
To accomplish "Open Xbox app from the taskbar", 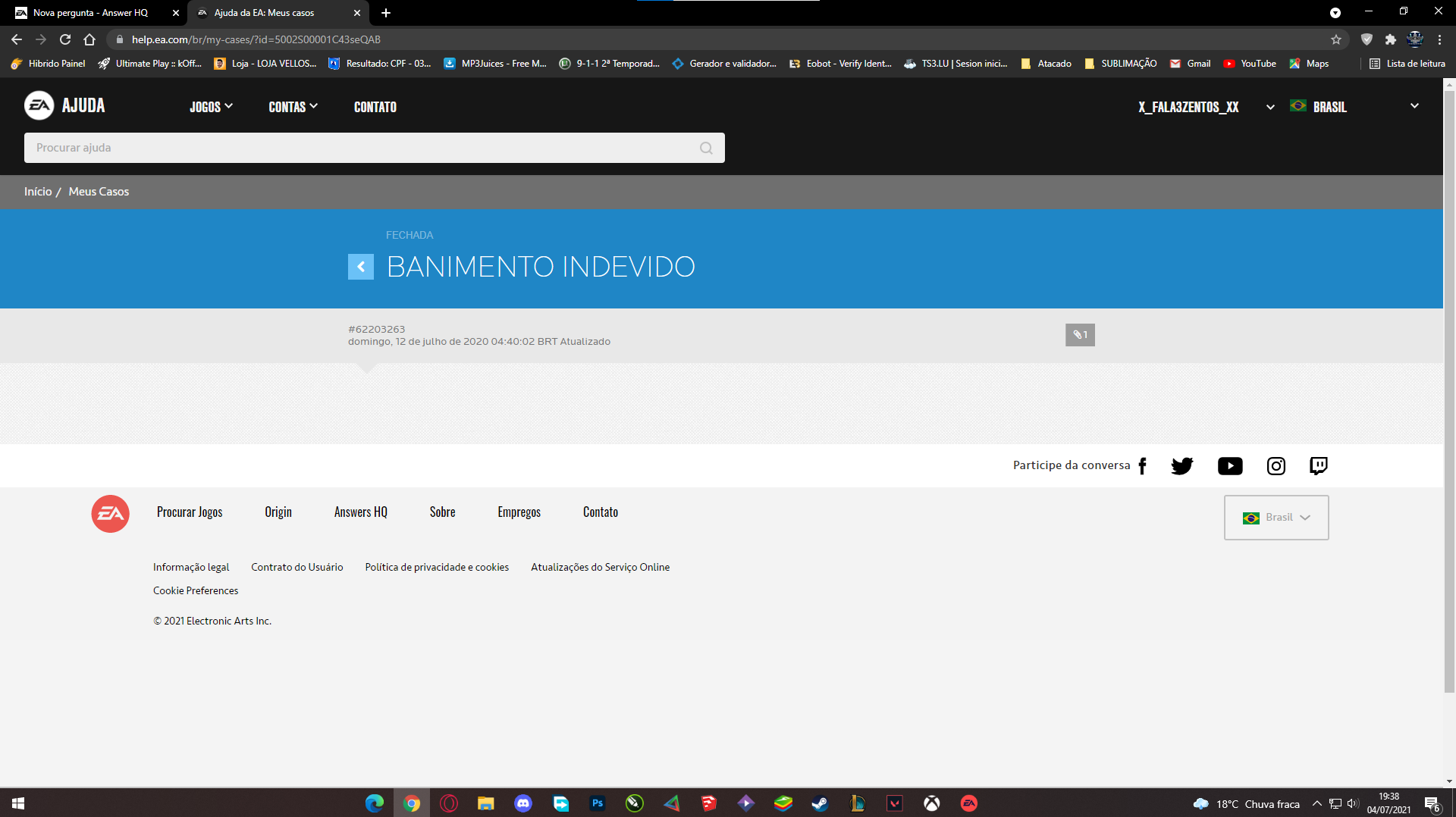I will [x=932, y=803].
